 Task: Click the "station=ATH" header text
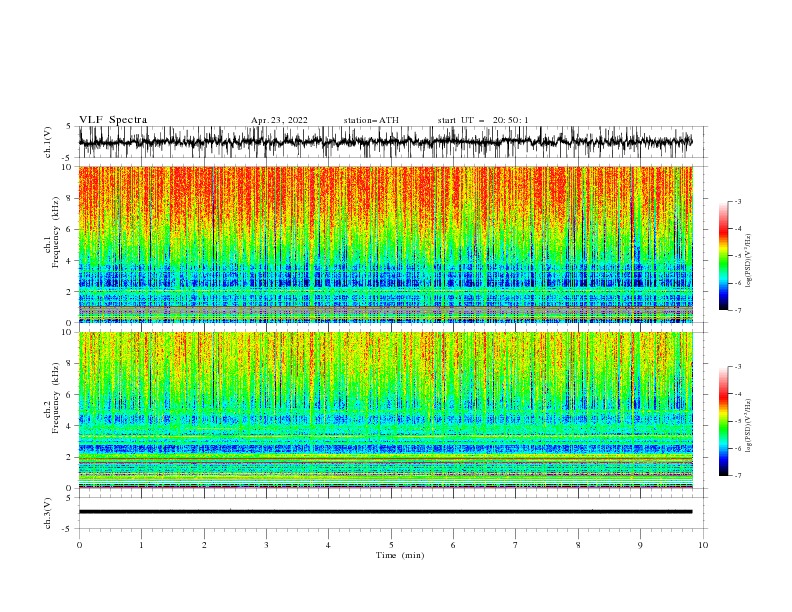(371, 120)
